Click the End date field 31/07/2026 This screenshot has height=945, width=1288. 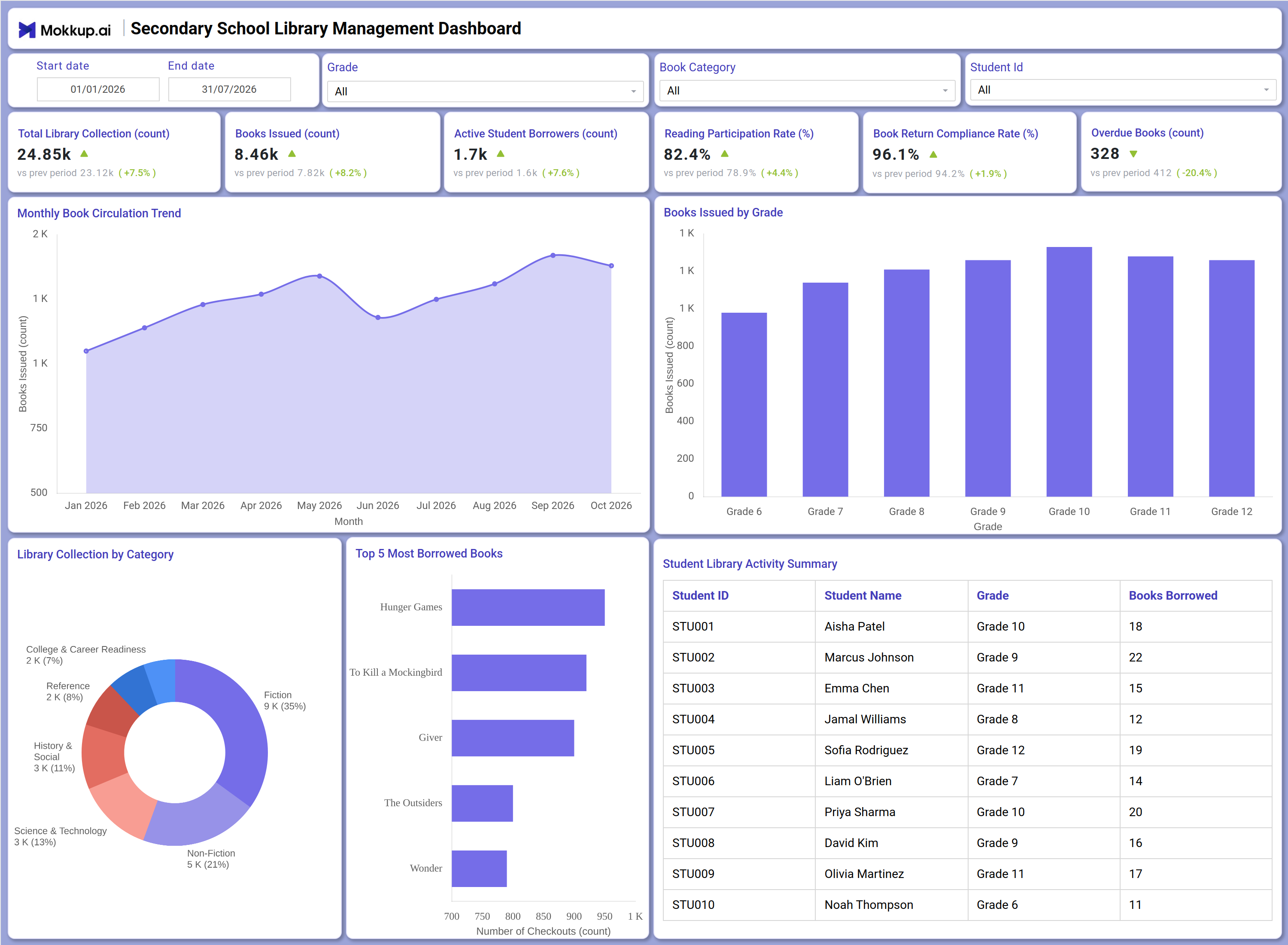[229, 89]
